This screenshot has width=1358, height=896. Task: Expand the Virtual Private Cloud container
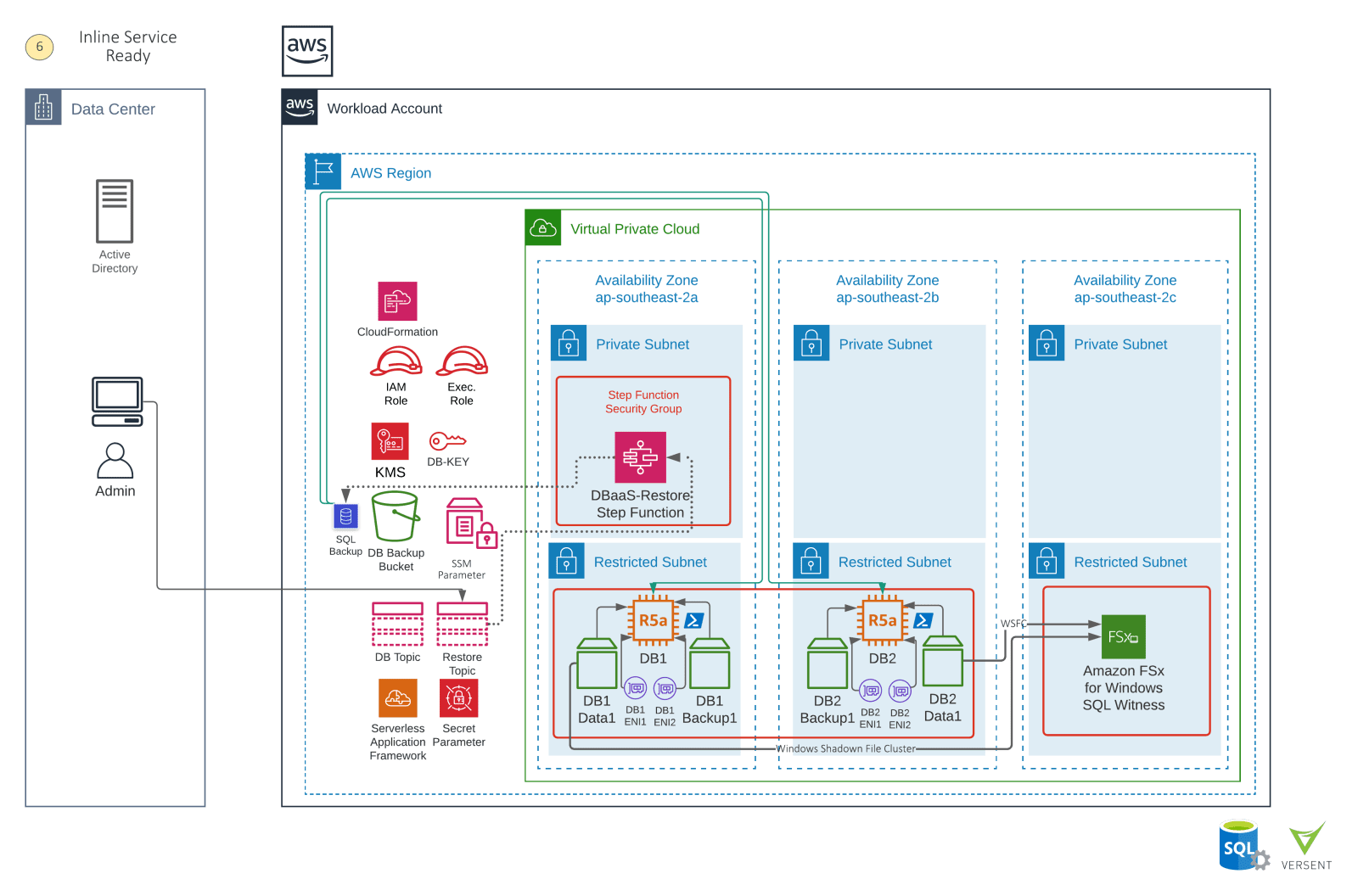click(542, 227)
